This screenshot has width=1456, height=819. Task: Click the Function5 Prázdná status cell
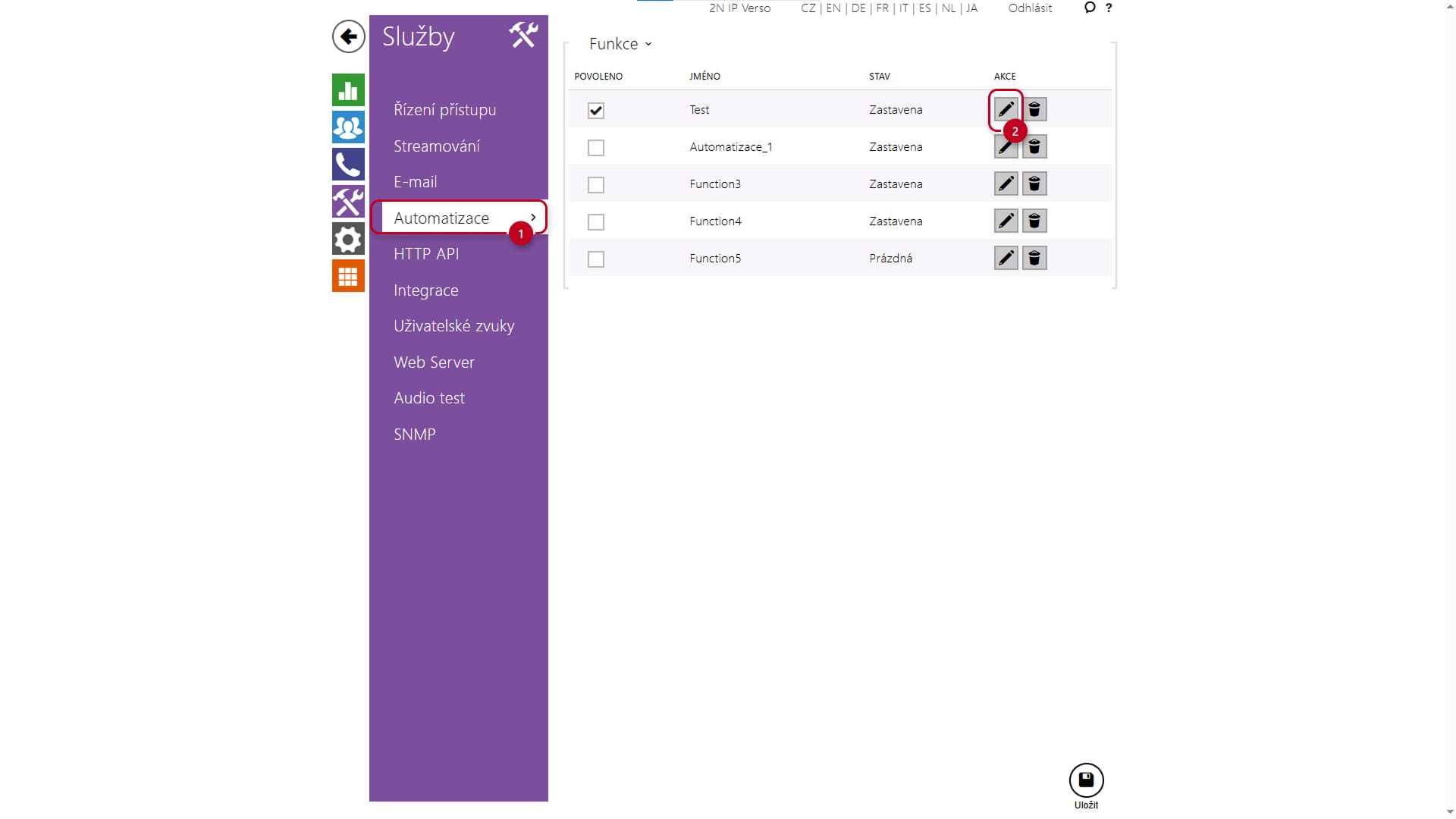pyautogui.click(x=890, y=259)
